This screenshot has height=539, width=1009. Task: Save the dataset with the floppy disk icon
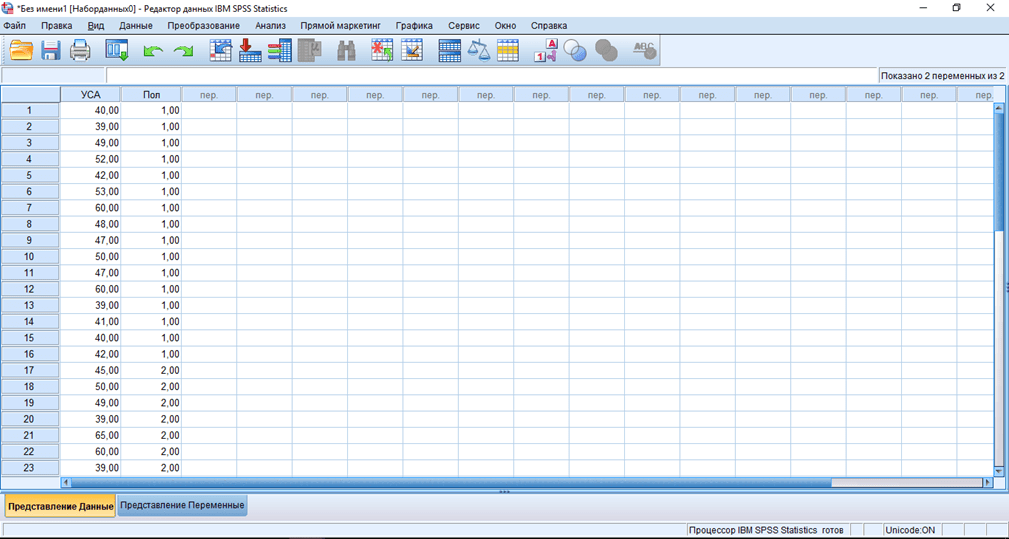(x=50, y=50)
